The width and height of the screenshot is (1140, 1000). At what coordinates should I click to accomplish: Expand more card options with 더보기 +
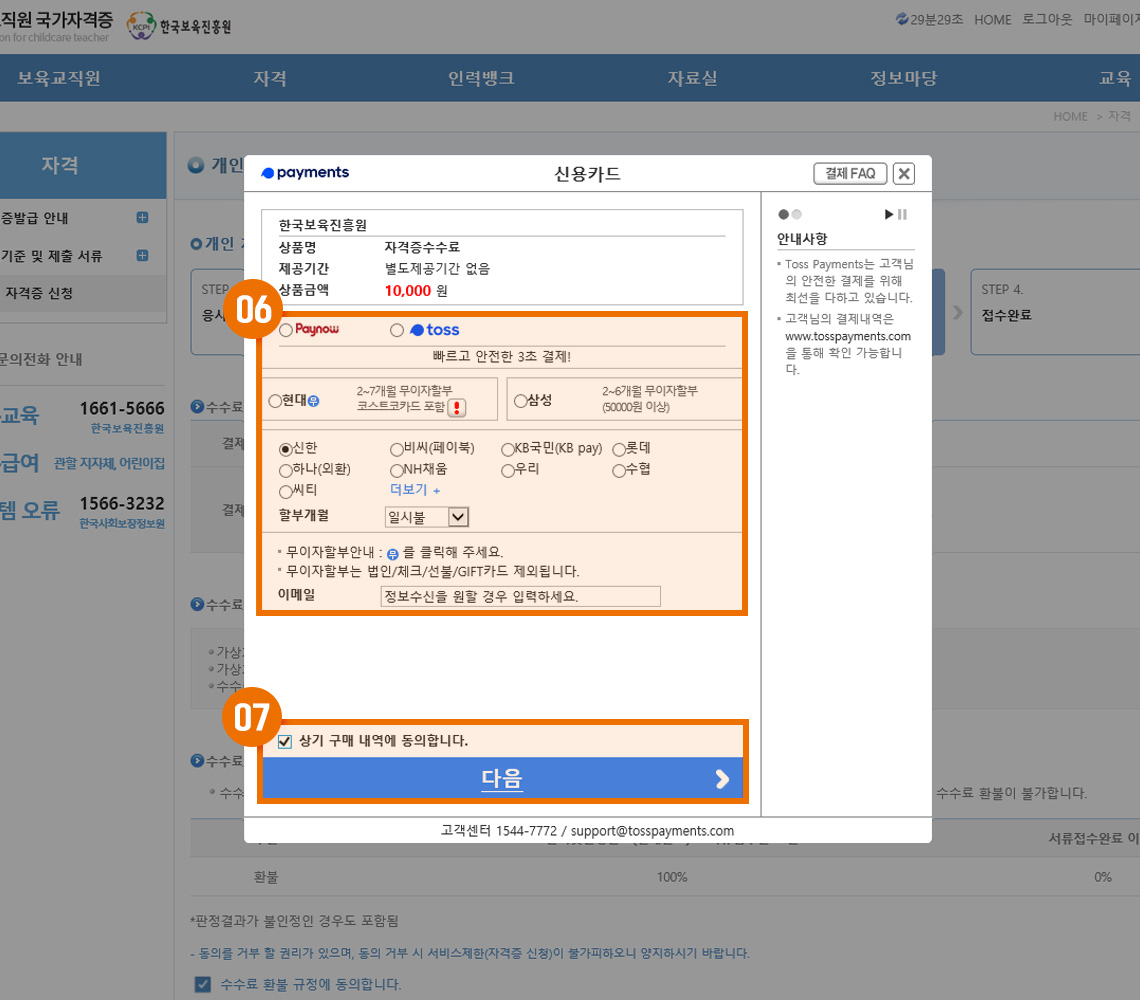(415, 490)
